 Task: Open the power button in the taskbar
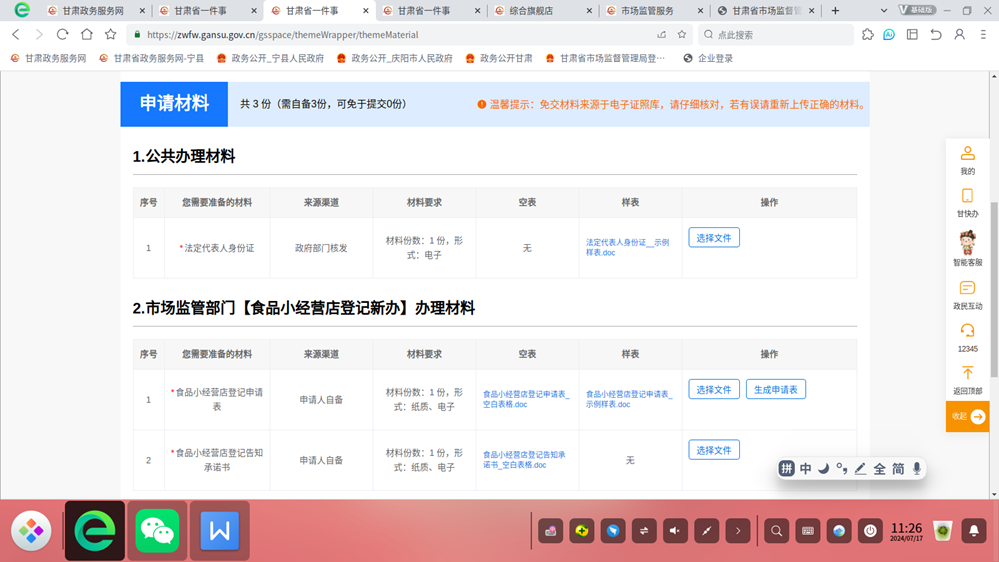tap(870, 531)
